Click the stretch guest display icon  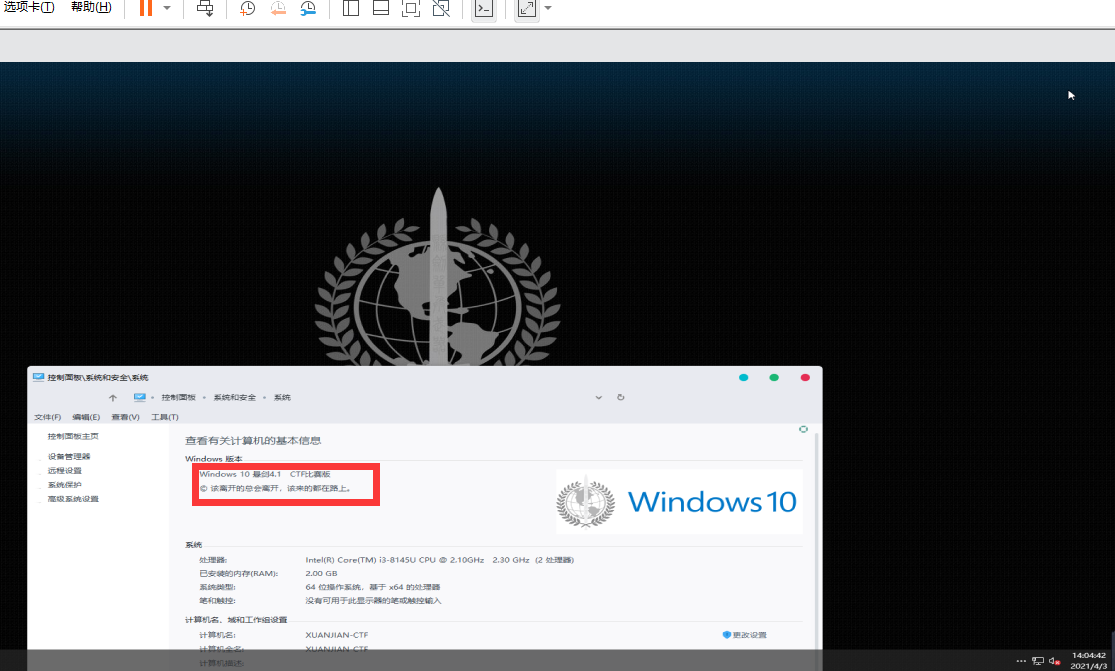pyautogui.click(x=527, y=9)
